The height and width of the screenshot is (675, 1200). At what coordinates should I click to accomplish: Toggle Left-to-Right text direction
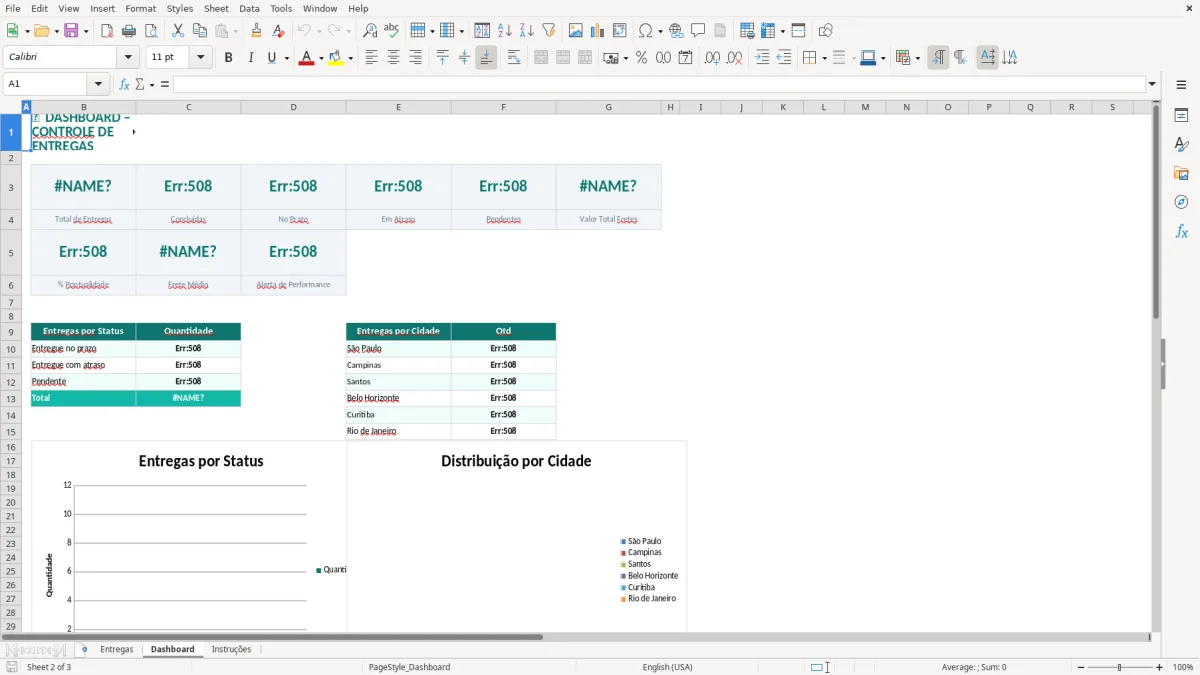click(x=938, y=58)
